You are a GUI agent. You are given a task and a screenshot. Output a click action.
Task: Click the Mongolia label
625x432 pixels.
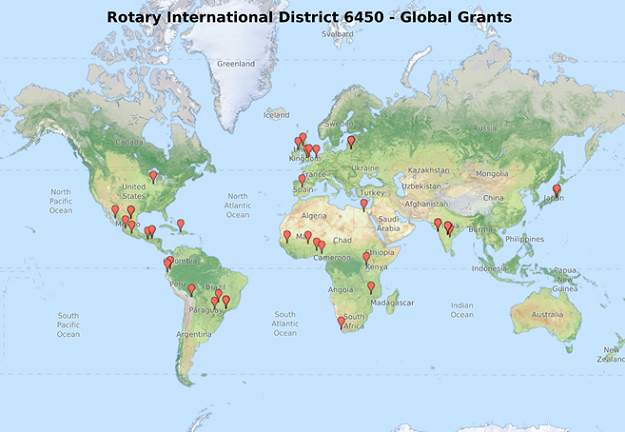[492, 174]
